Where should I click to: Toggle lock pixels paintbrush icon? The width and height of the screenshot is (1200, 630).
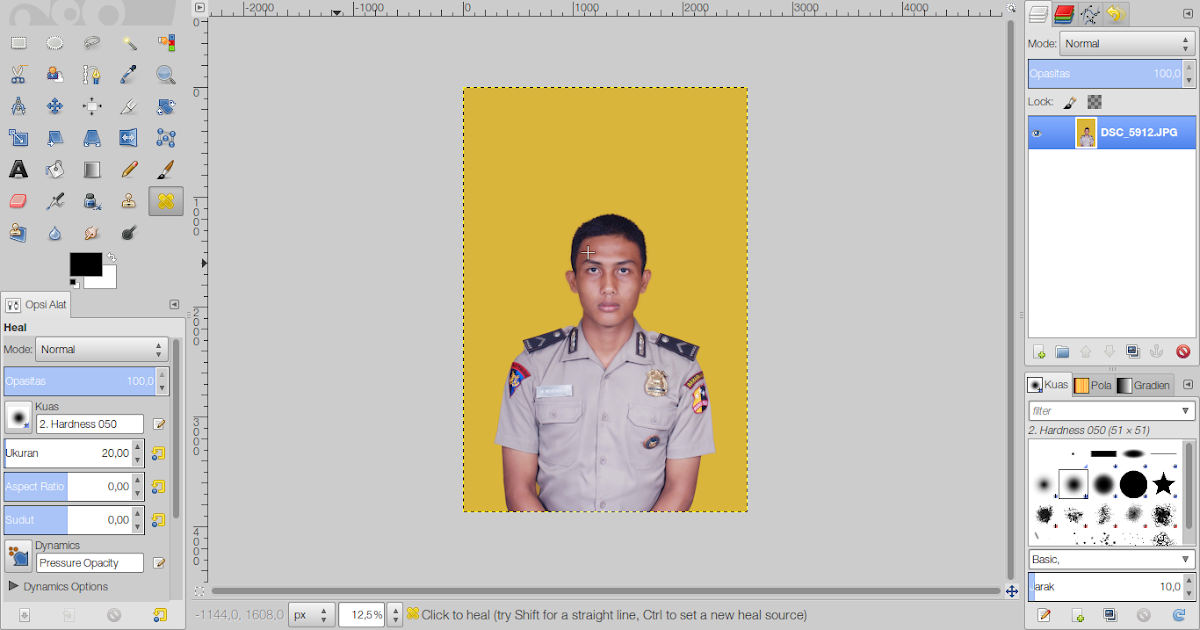[x=1069, y=102]
